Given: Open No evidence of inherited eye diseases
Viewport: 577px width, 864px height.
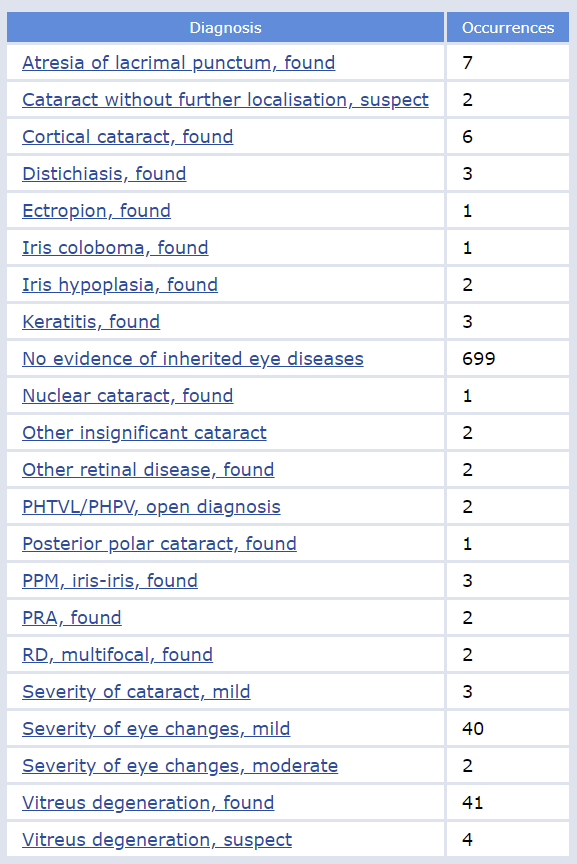Looking at the screenshot, I should click(x=193, y=359).
